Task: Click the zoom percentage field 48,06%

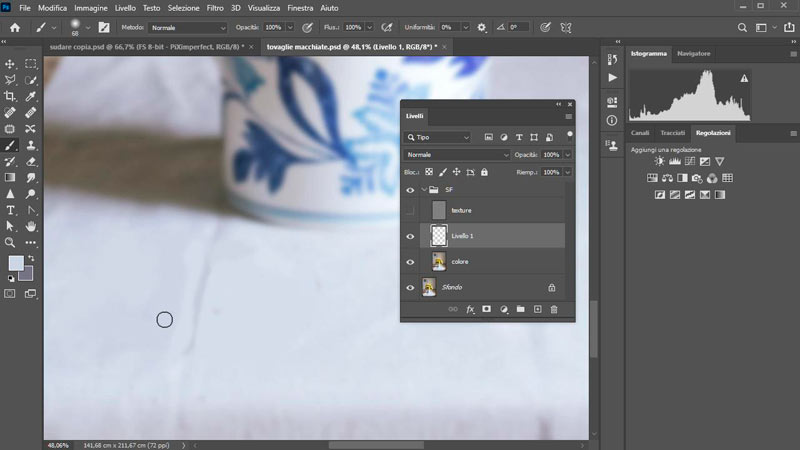Action: [x=58, y=445]
